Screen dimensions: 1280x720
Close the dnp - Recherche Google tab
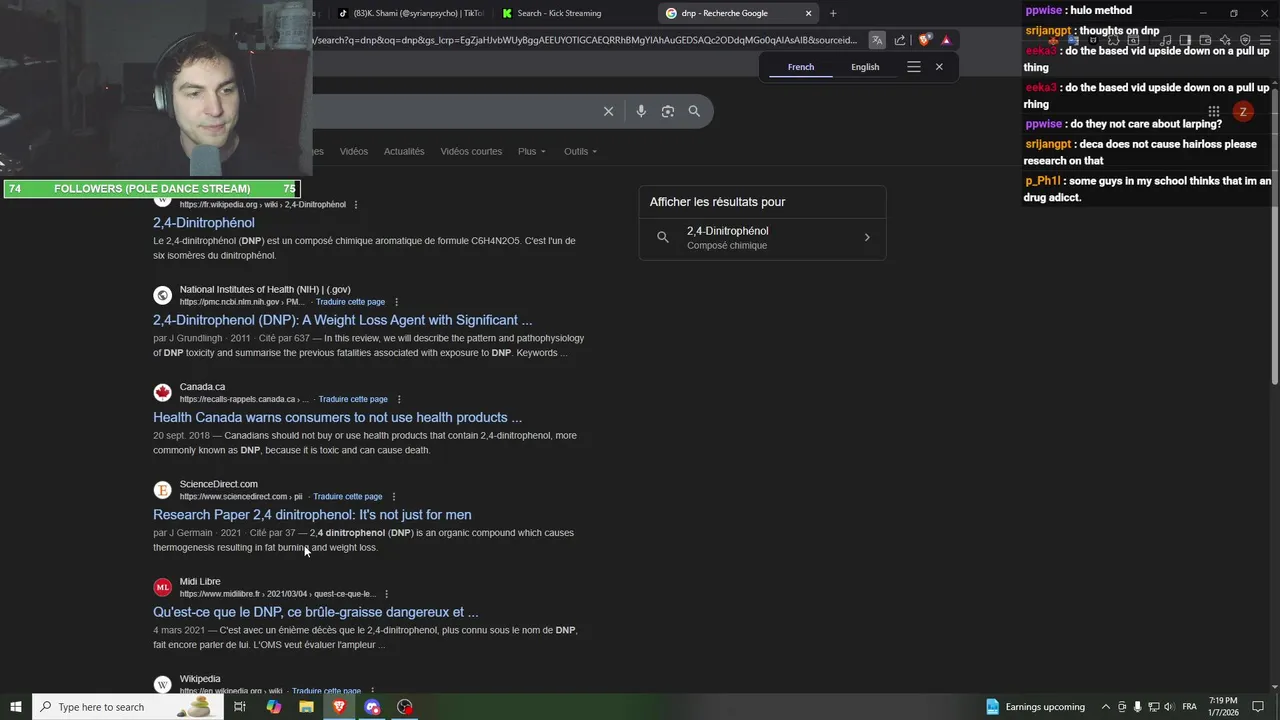809,13
